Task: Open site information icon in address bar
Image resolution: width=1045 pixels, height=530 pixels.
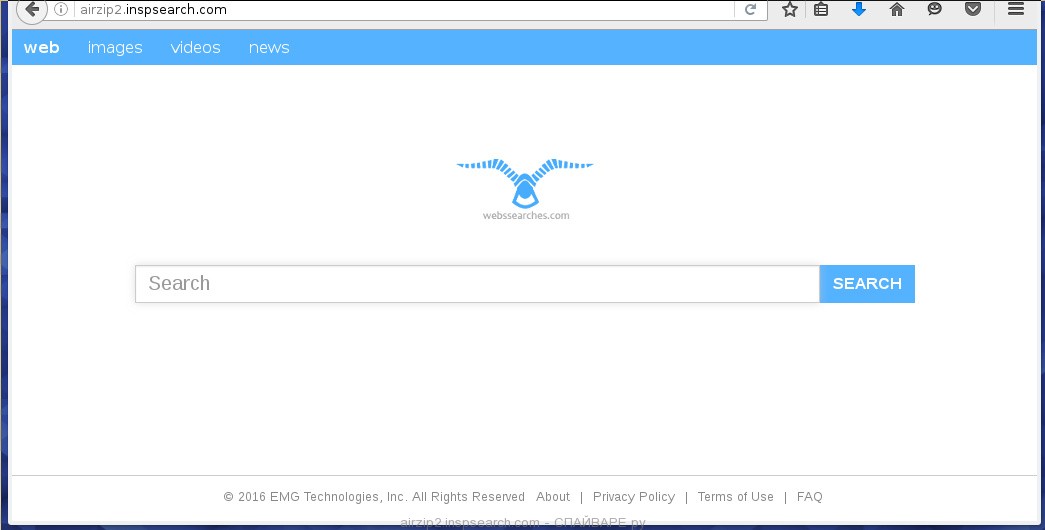Action: pyautogui.click(x=61, y=9)
